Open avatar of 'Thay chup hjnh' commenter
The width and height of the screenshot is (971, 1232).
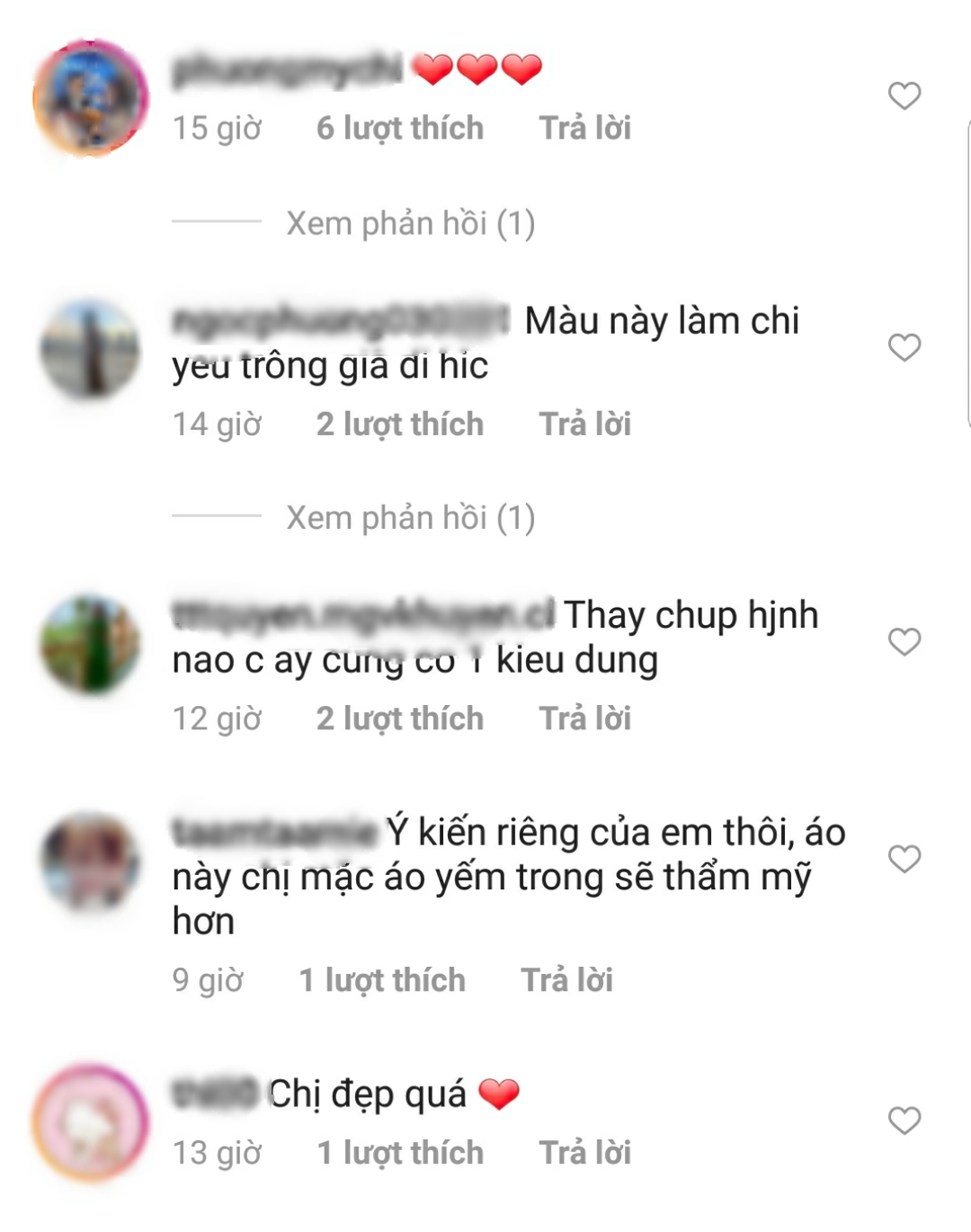[x=90, y=644]
